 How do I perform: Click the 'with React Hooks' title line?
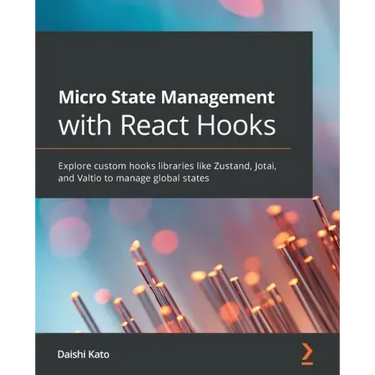[x=167, y=125]
